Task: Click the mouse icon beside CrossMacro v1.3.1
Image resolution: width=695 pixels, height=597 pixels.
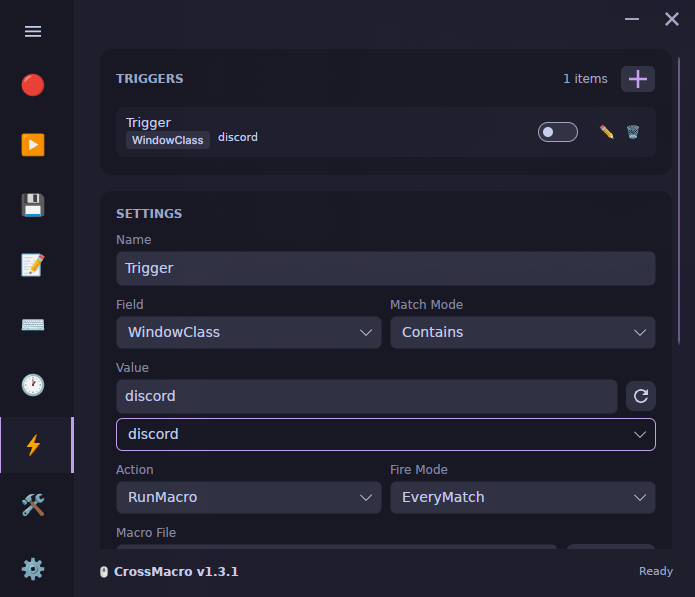Action: pos(104,572)
